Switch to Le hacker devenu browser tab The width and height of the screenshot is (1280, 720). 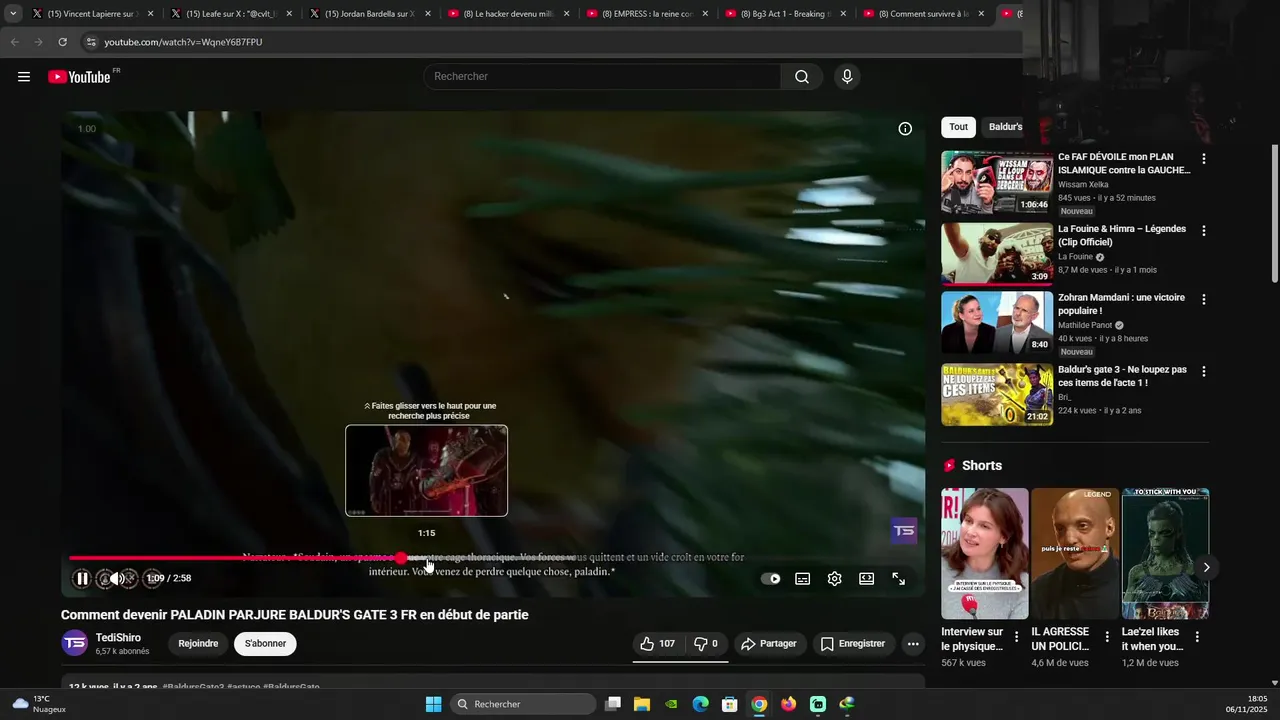507,14
